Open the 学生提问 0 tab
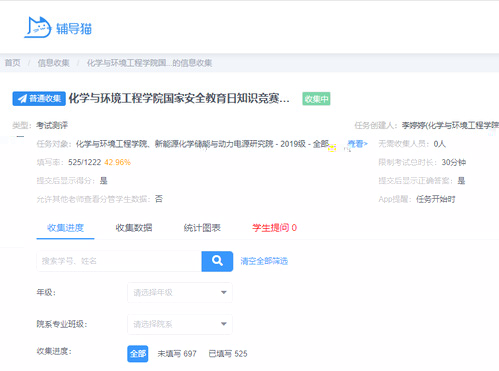Screen dimensions: 499x371 coord(274,228)
